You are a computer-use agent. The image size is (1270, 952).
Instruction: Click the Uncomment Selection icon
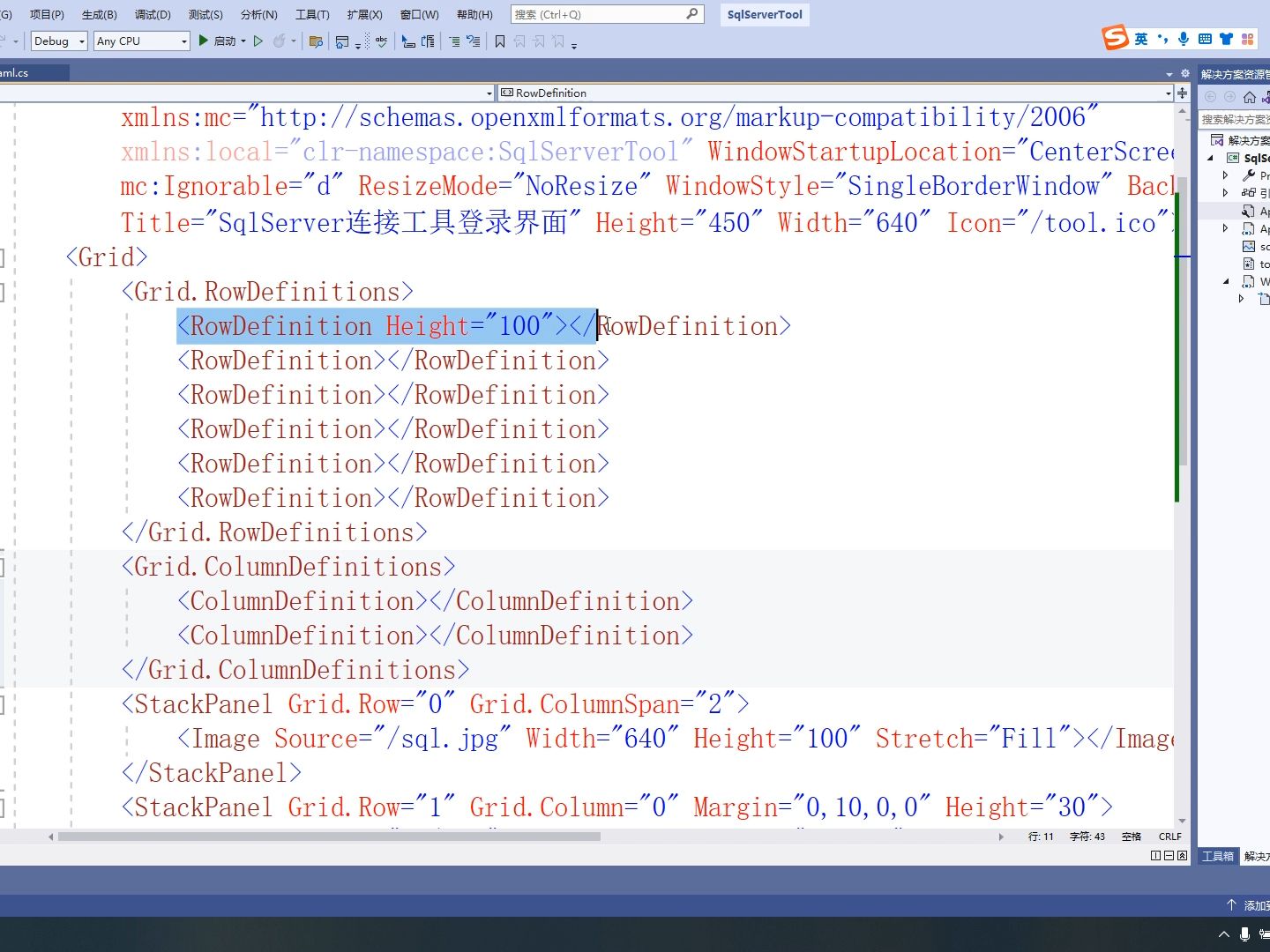click(x=472, y=41)
